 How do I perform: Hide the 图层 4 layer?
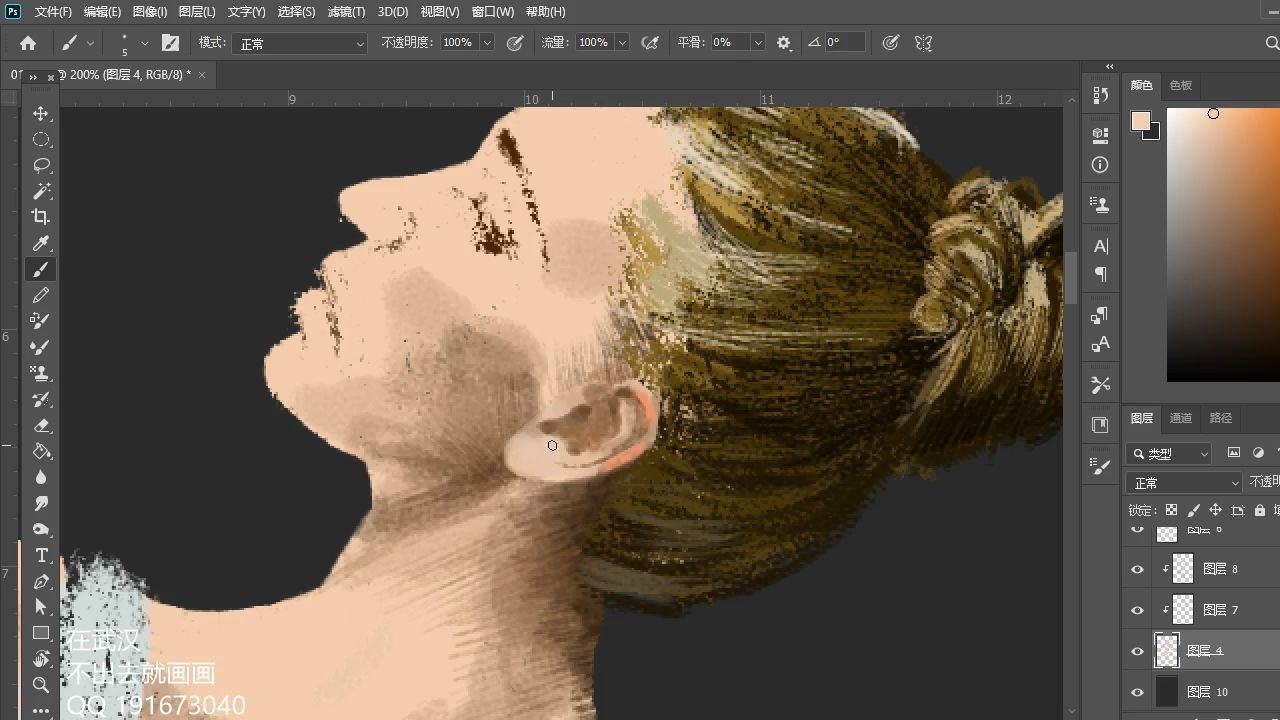click(1137, 650)
